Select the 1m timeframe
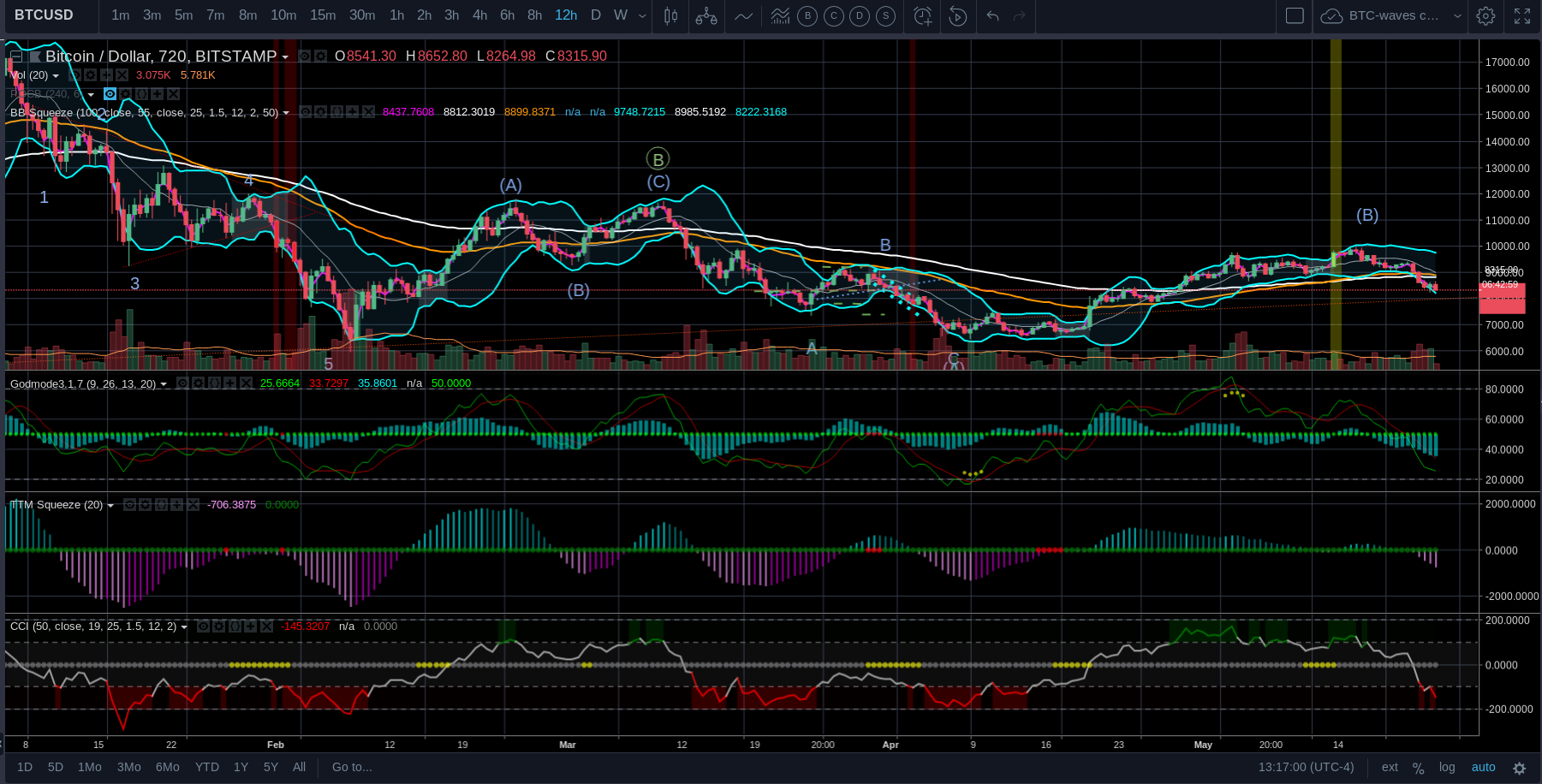Viewport: 1542px width, 784px height. tap(121, 15)
